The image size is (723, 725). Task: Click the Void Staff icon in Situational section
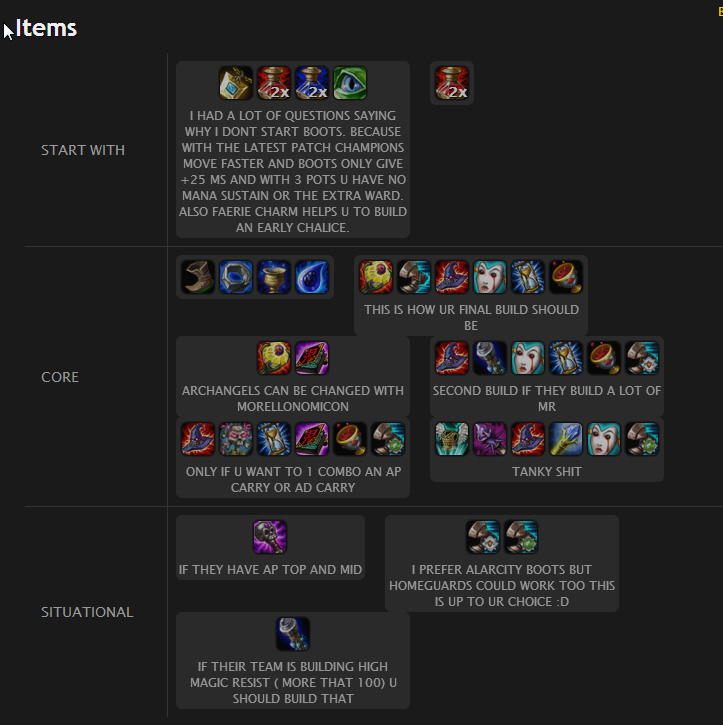293,634
